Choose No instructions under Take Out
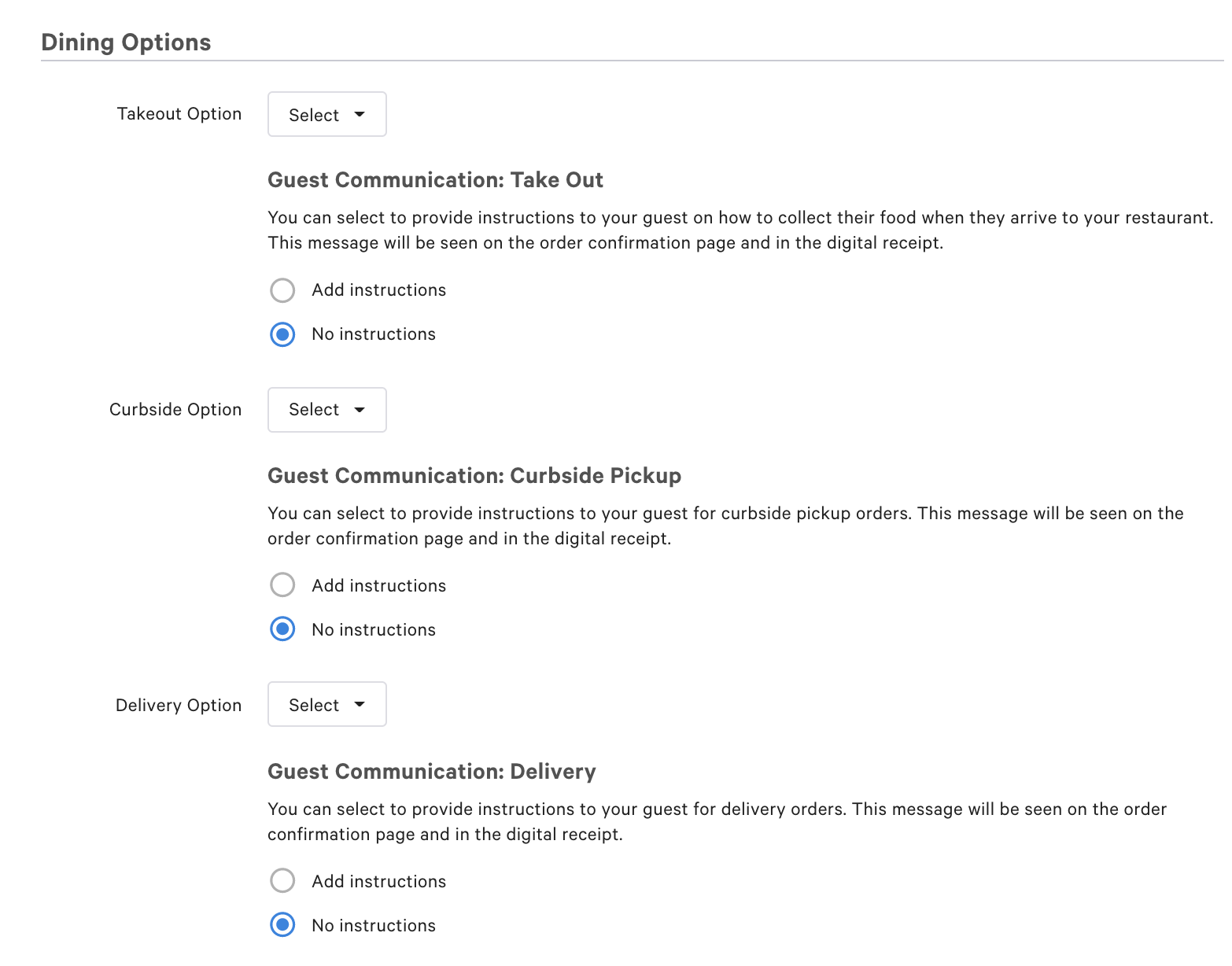Viewport: 1232px width, 966px height. pyautogui.click(x=282, y=334)
